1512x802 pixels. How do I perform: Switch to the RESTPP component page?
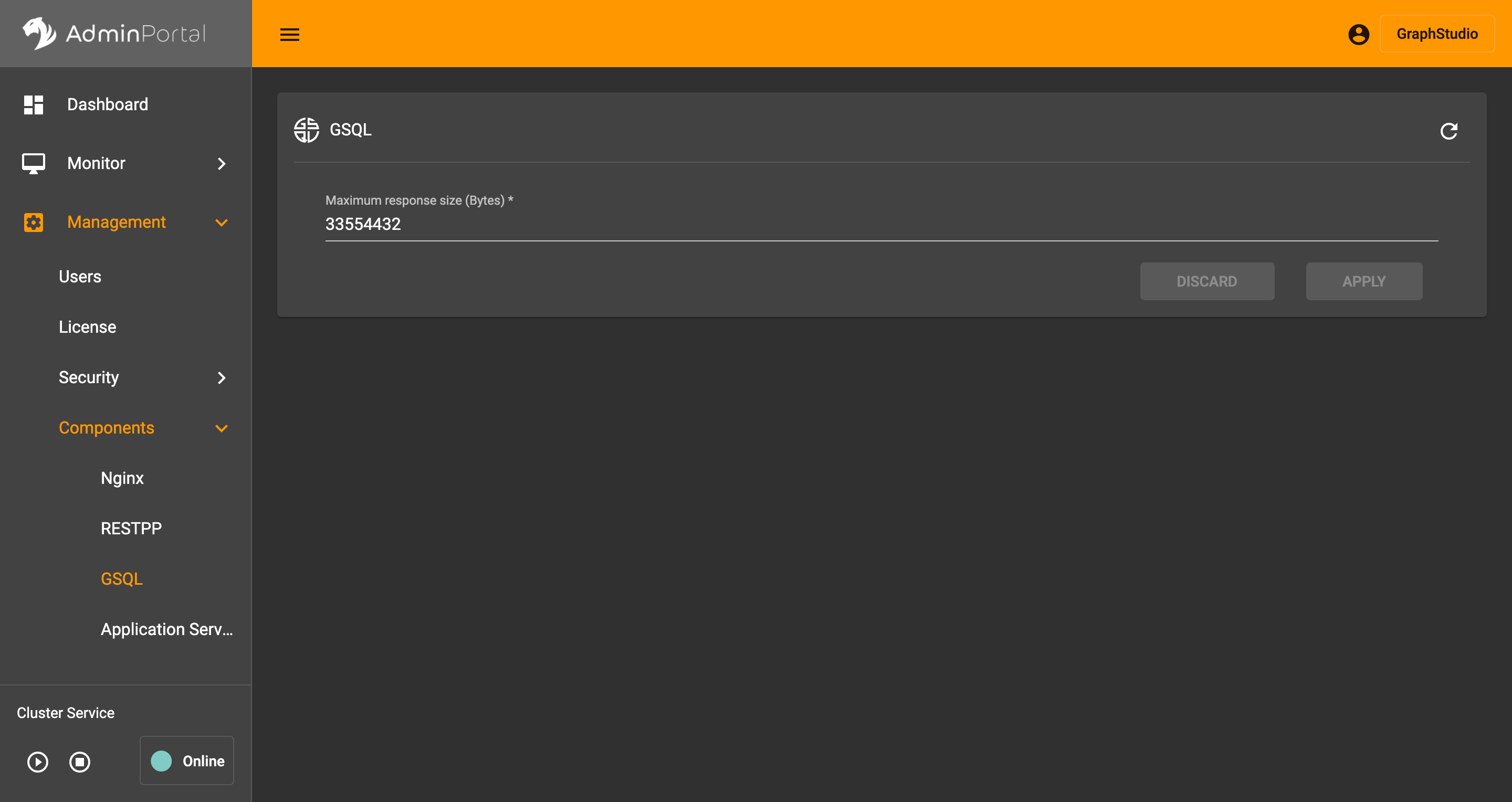tap(131, 528)
